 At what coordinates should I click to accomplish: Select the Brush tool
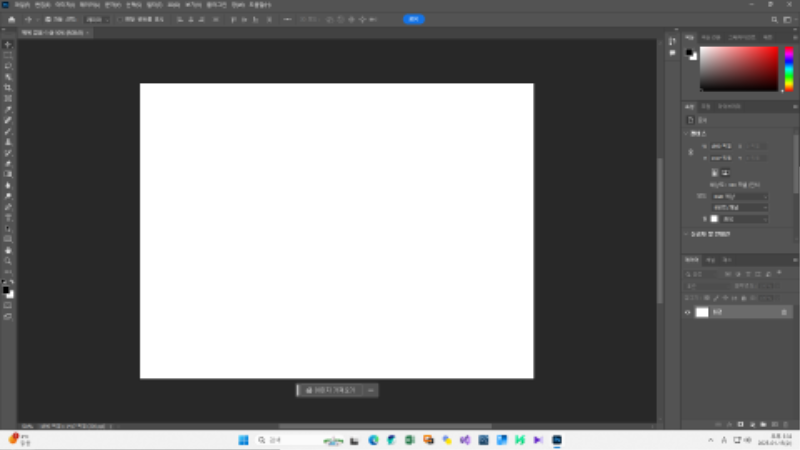coord(8,131)
